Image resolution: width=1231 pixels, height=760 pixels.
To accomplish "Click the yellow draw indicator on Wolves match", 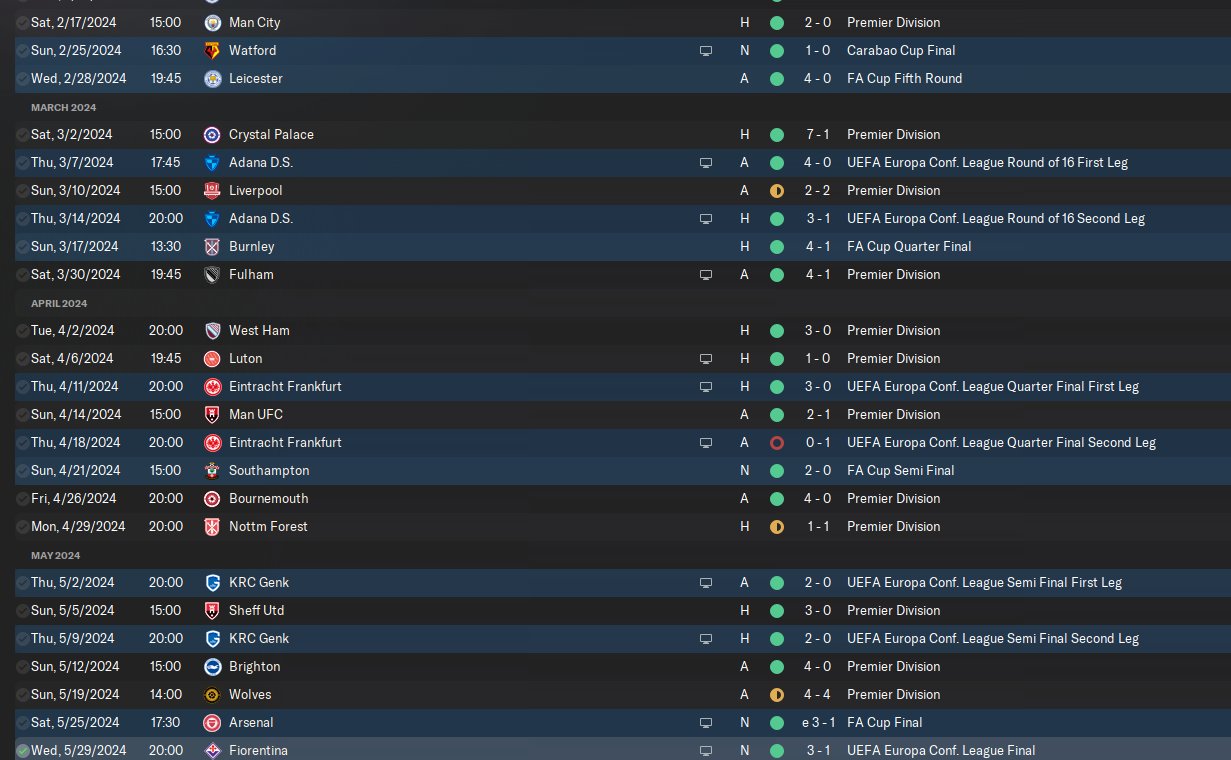I will pyautogui.click(x=776, y=694).
